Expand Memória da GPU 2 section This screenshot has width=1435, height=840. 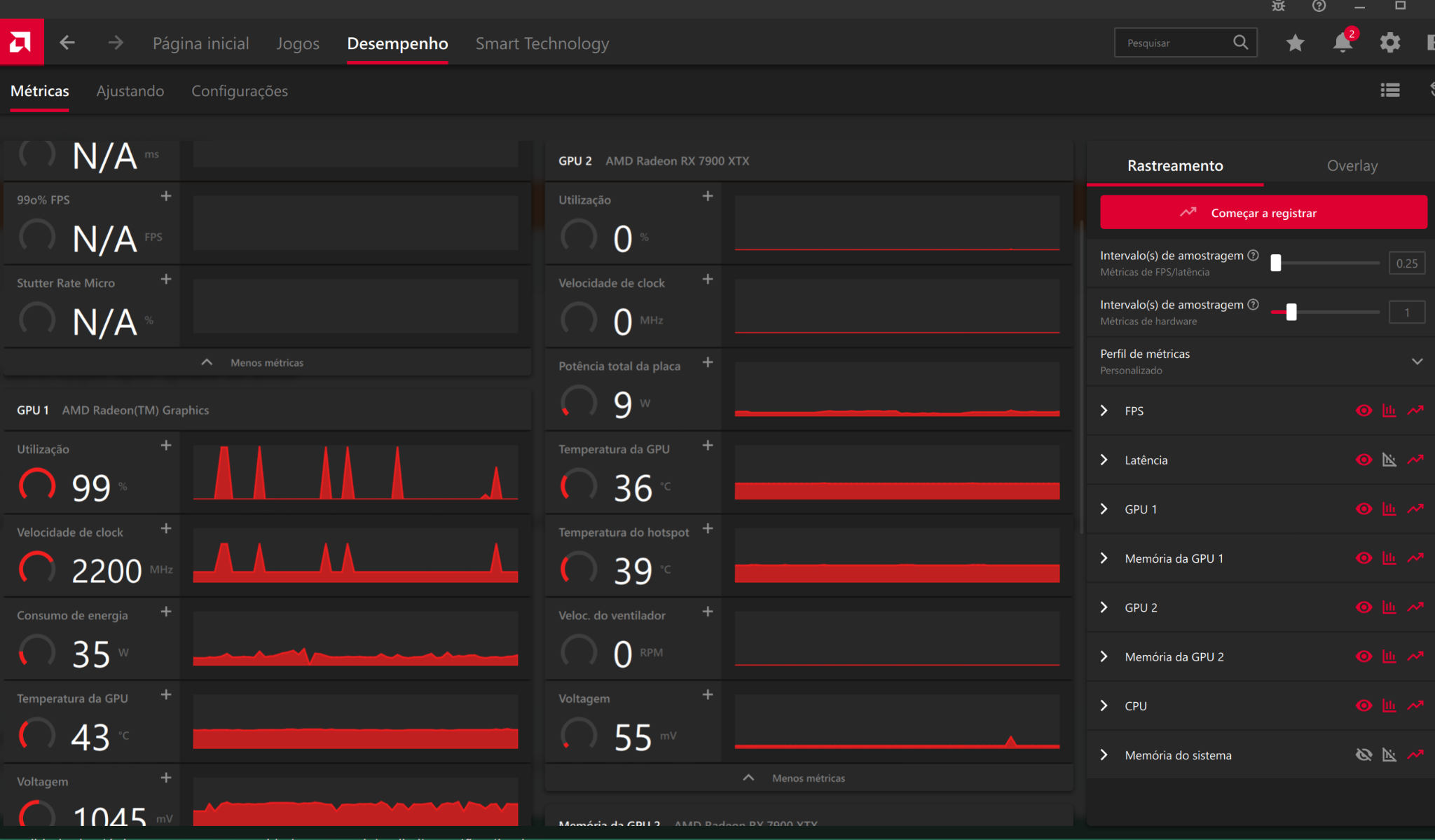click(1104, 656)
